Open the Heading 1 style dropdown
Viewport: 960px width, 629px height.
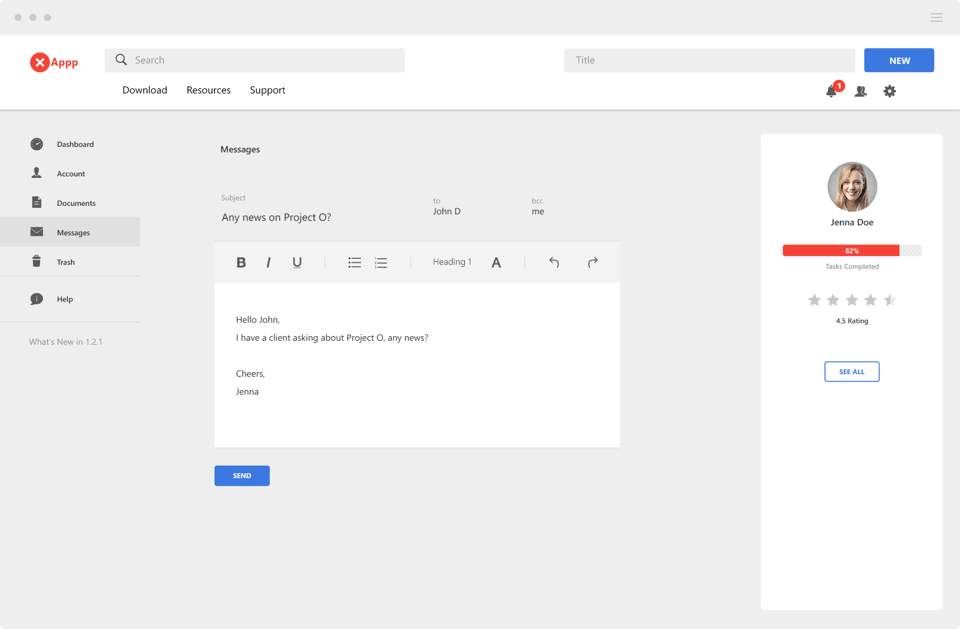(x=452, y=262)
